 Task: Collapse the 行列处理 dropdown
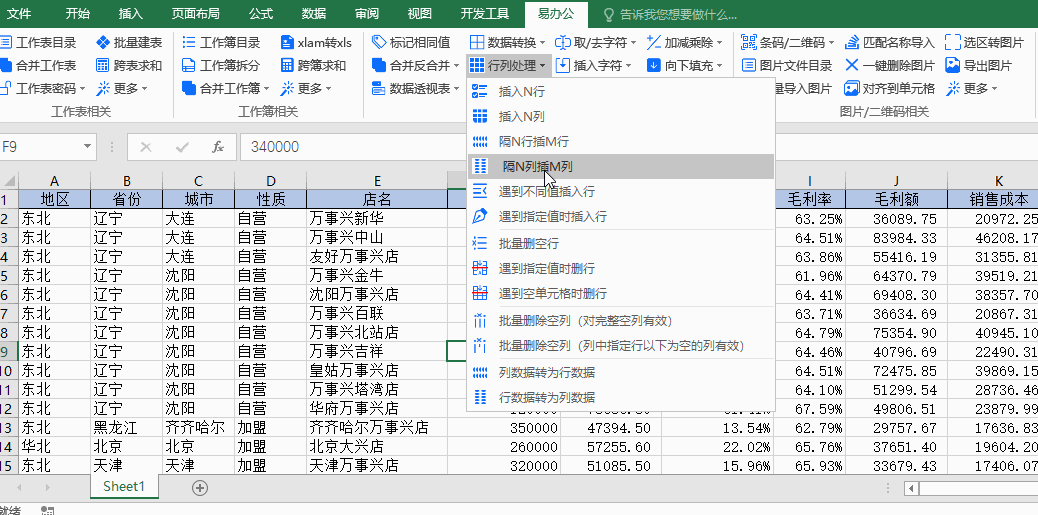(x=507, y=66)
